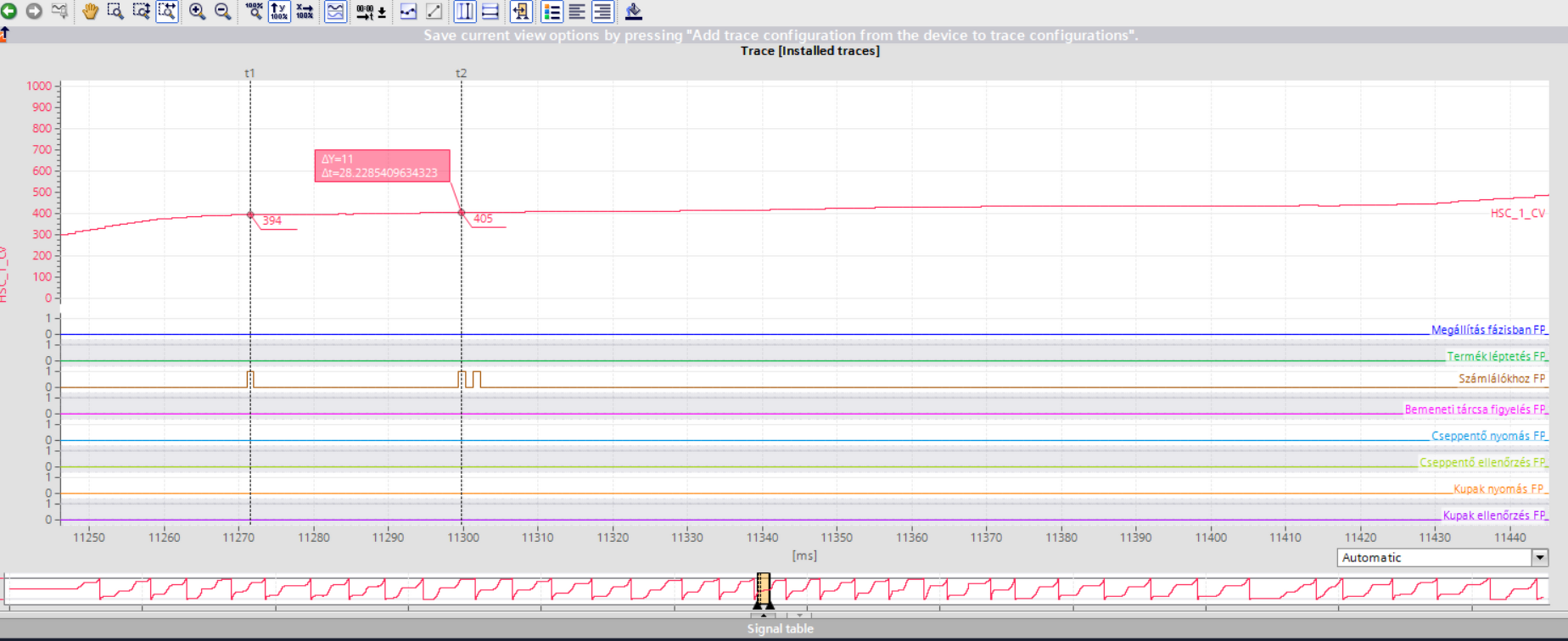Toggle the chart legend display button
The height and width of the screenshot is (641, 1568).
552,11
